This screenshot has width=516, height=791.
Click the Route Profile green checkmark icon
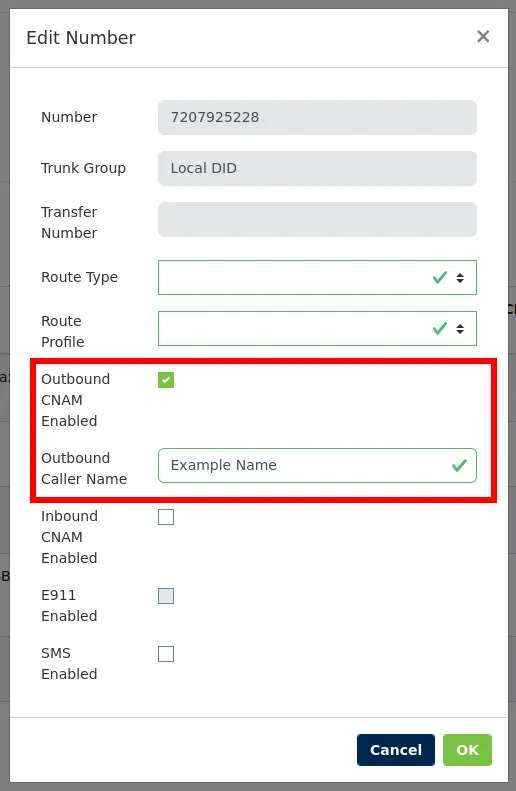440,329
